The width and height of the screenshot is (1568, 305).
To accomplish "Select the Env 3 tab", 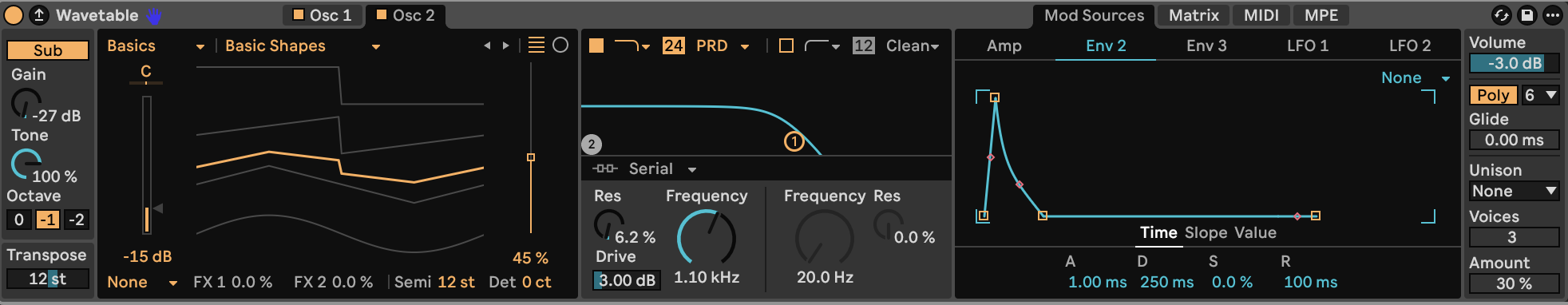I will (x=1206, y=46).
